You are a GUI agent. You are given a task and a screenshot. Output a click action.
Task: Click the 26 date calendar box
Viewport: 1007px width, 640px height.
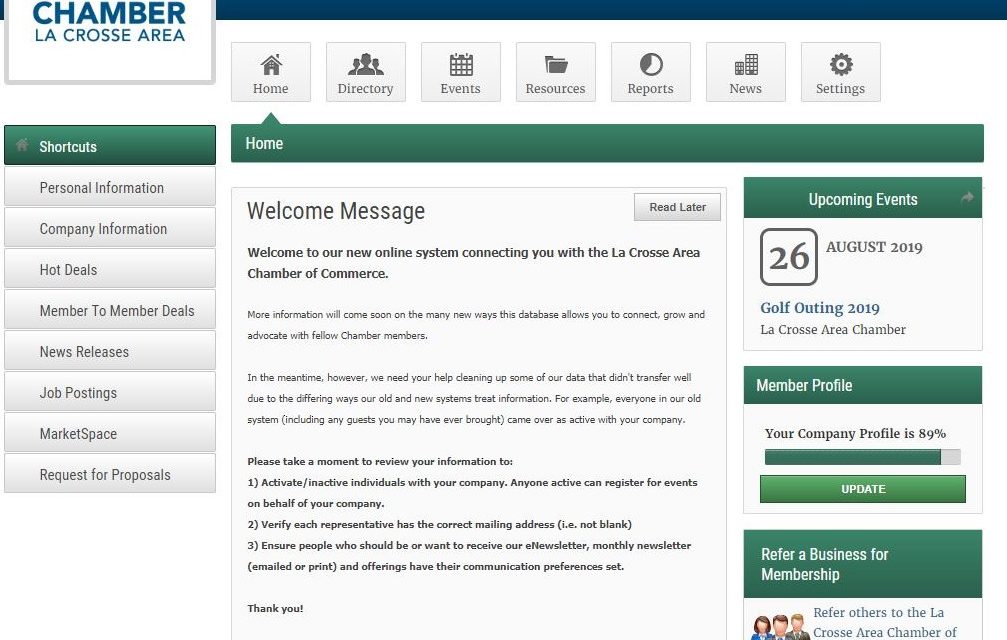tap(789, 257)
